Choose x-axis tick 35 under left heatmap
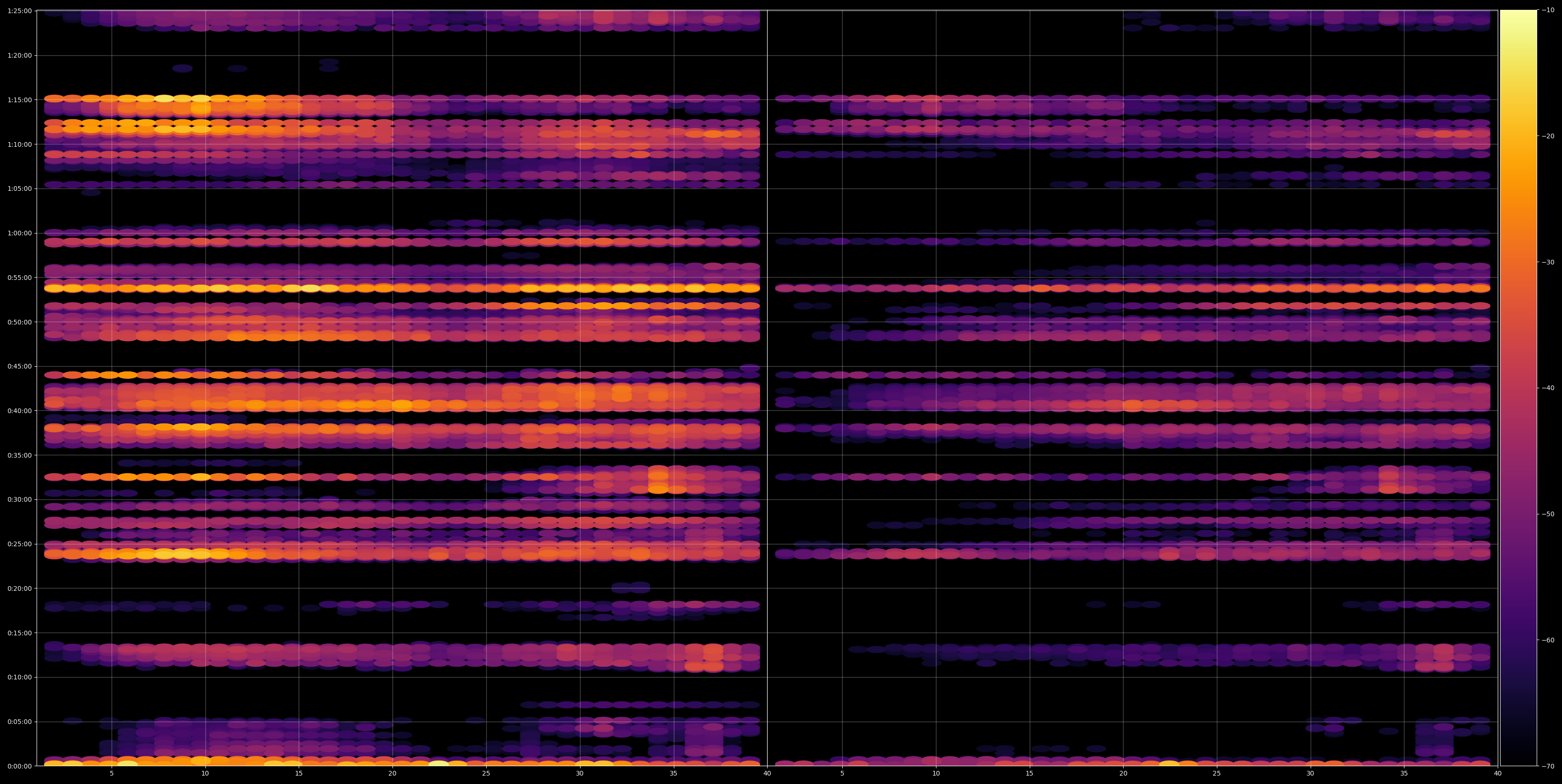The width and height of the screenshot is (1562, 784). (674, 774)
